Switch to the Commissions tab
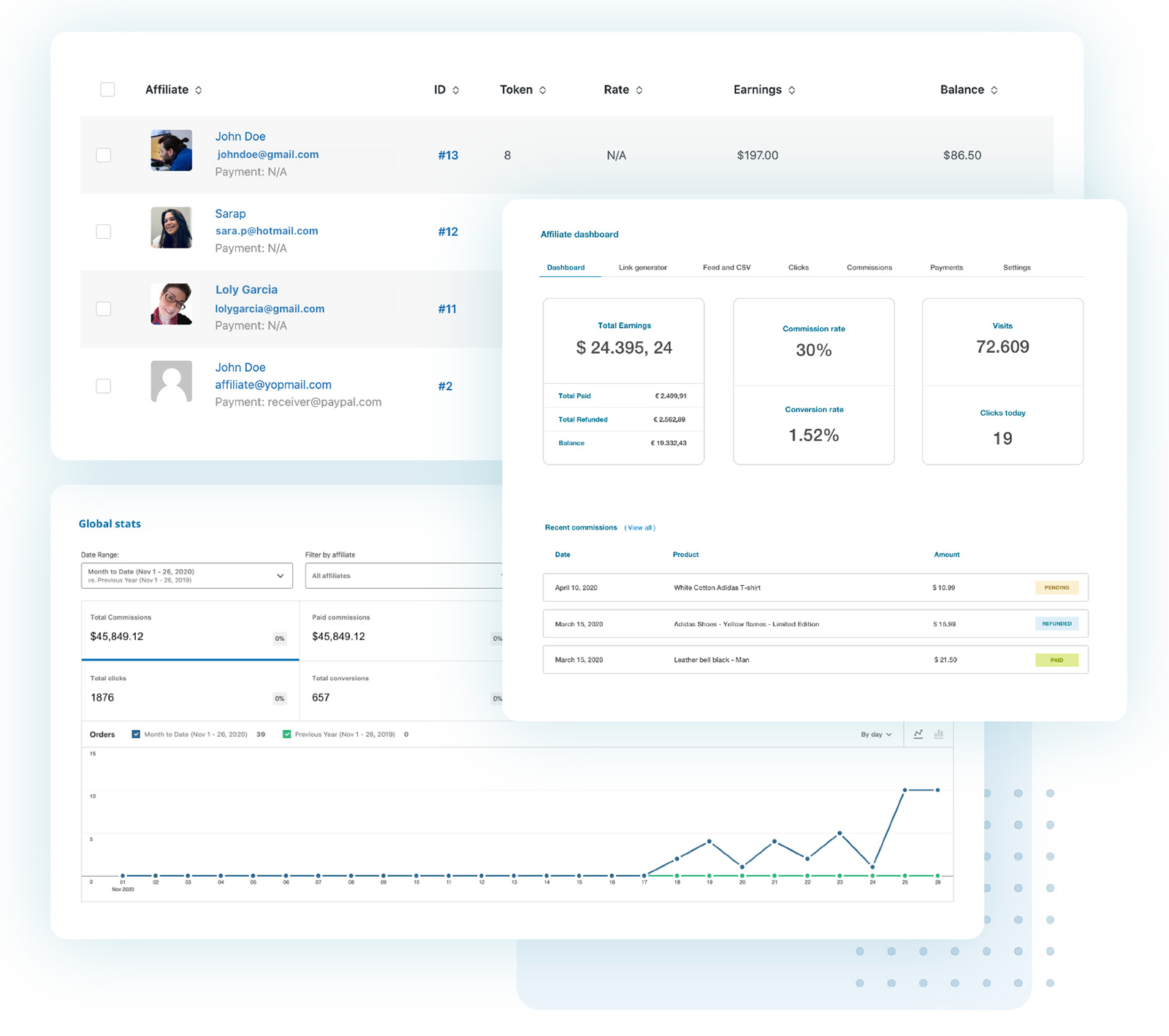Viewport: 1169px width, 1036px height. 869,267
